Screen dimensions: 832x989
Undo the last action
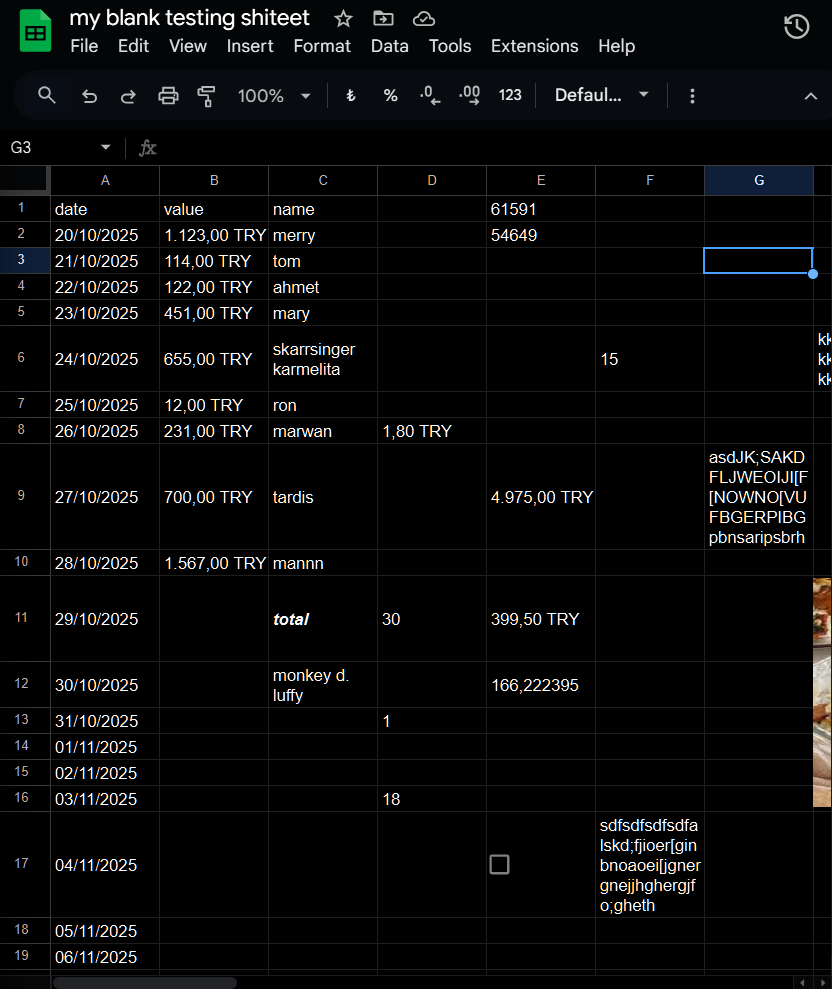89,96
